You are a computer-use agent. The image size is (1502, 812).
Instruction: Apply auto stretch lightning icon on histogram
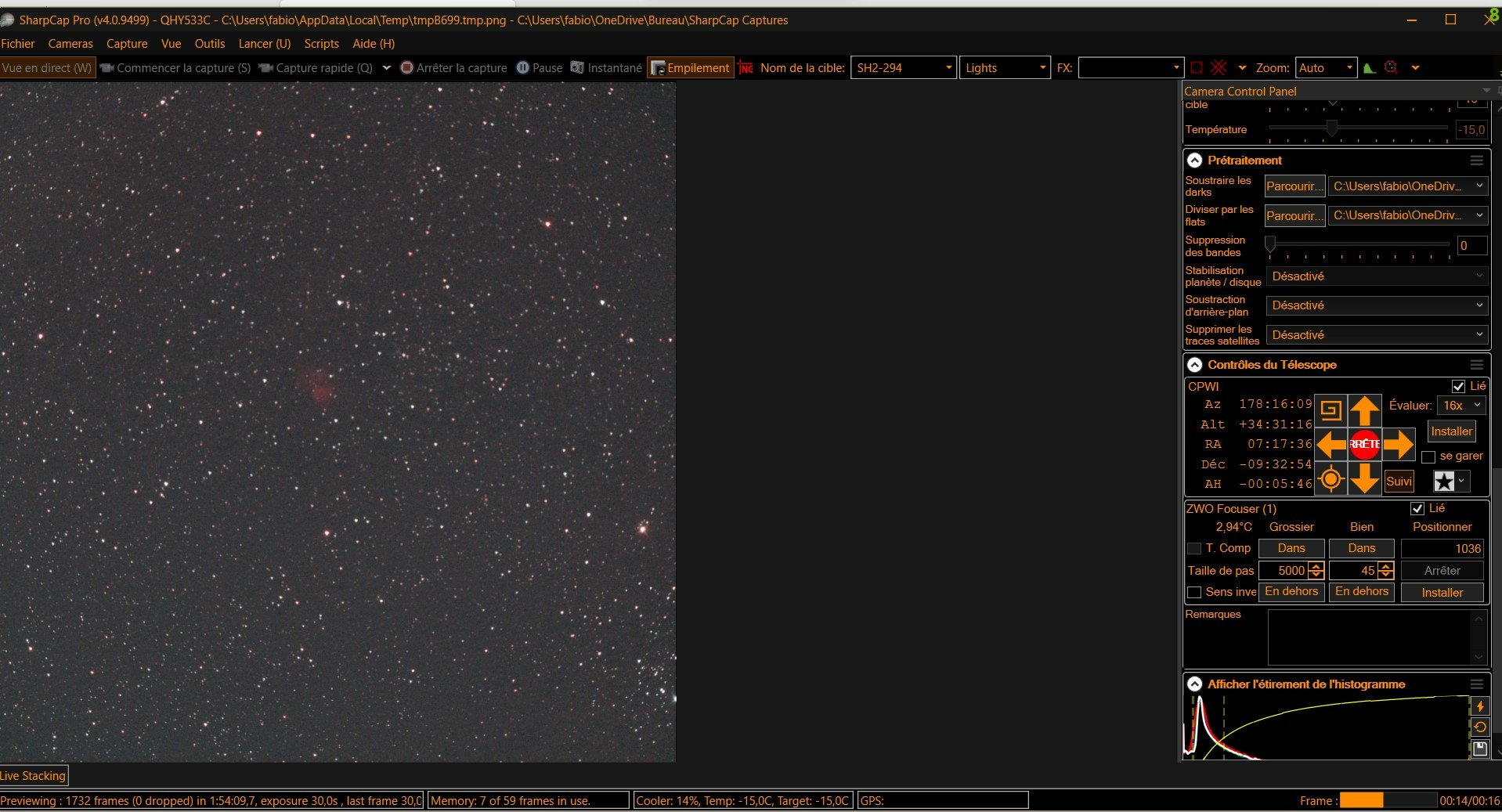click(x=1479, y=706)
